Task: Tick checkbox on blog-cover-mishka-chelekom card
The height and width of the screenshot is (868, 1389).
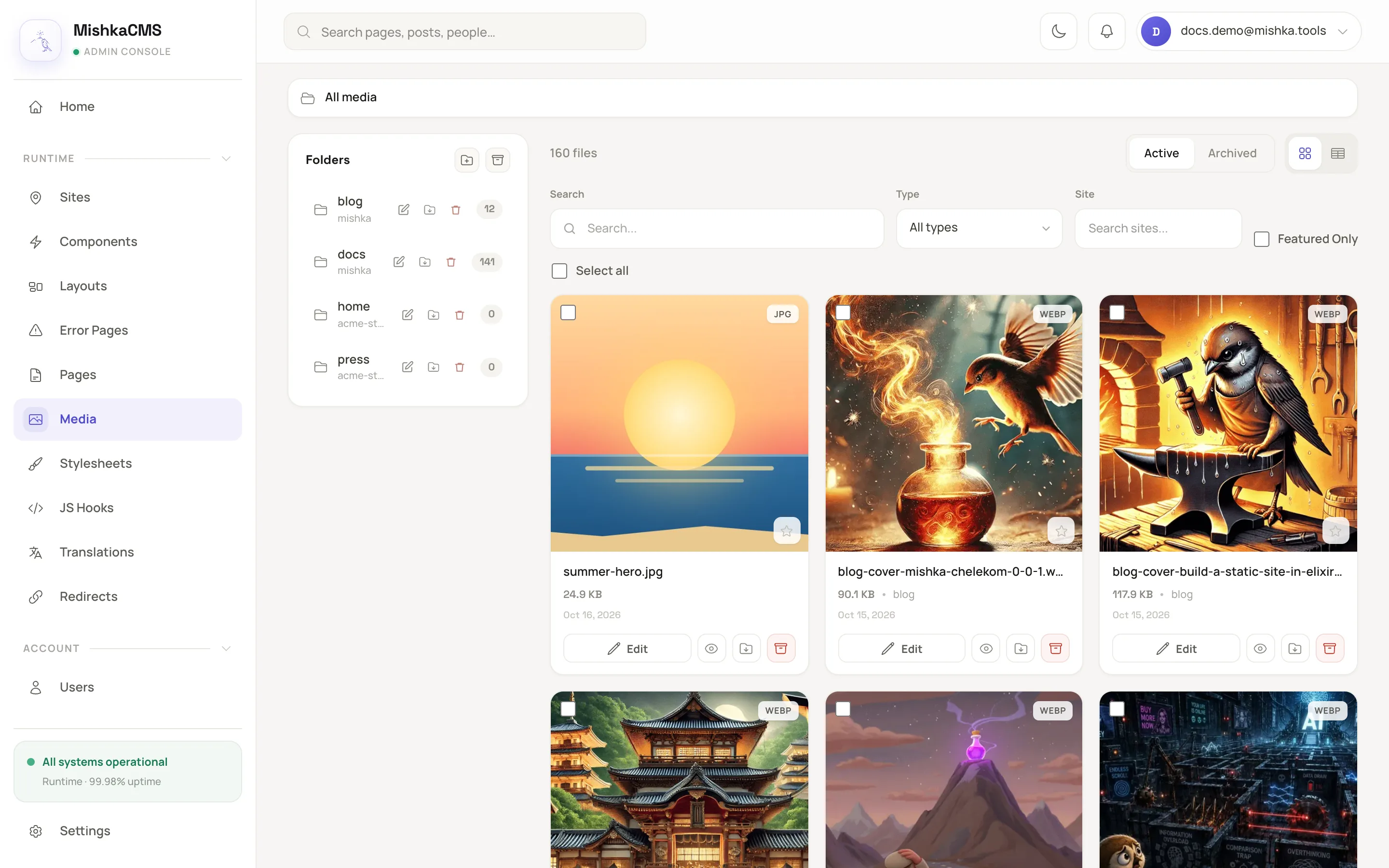Action: click(843, 313)
